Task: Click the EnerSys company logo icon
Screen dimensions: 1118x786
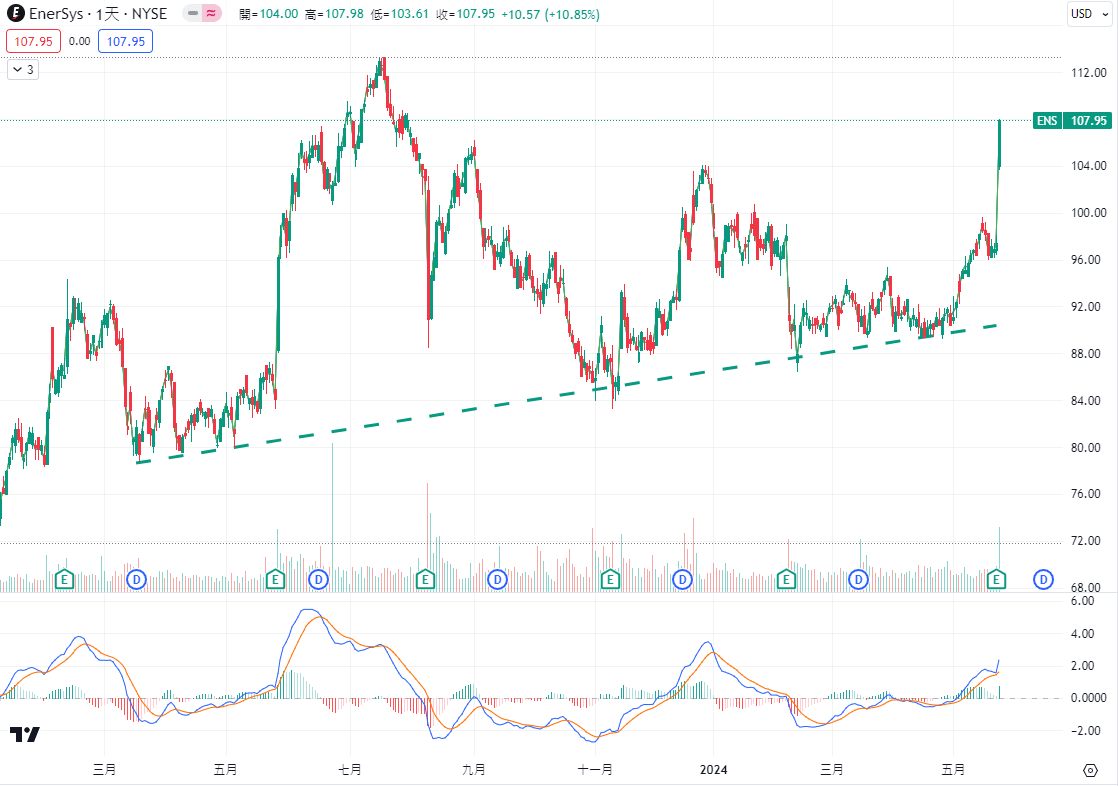Action: point(15,14)
